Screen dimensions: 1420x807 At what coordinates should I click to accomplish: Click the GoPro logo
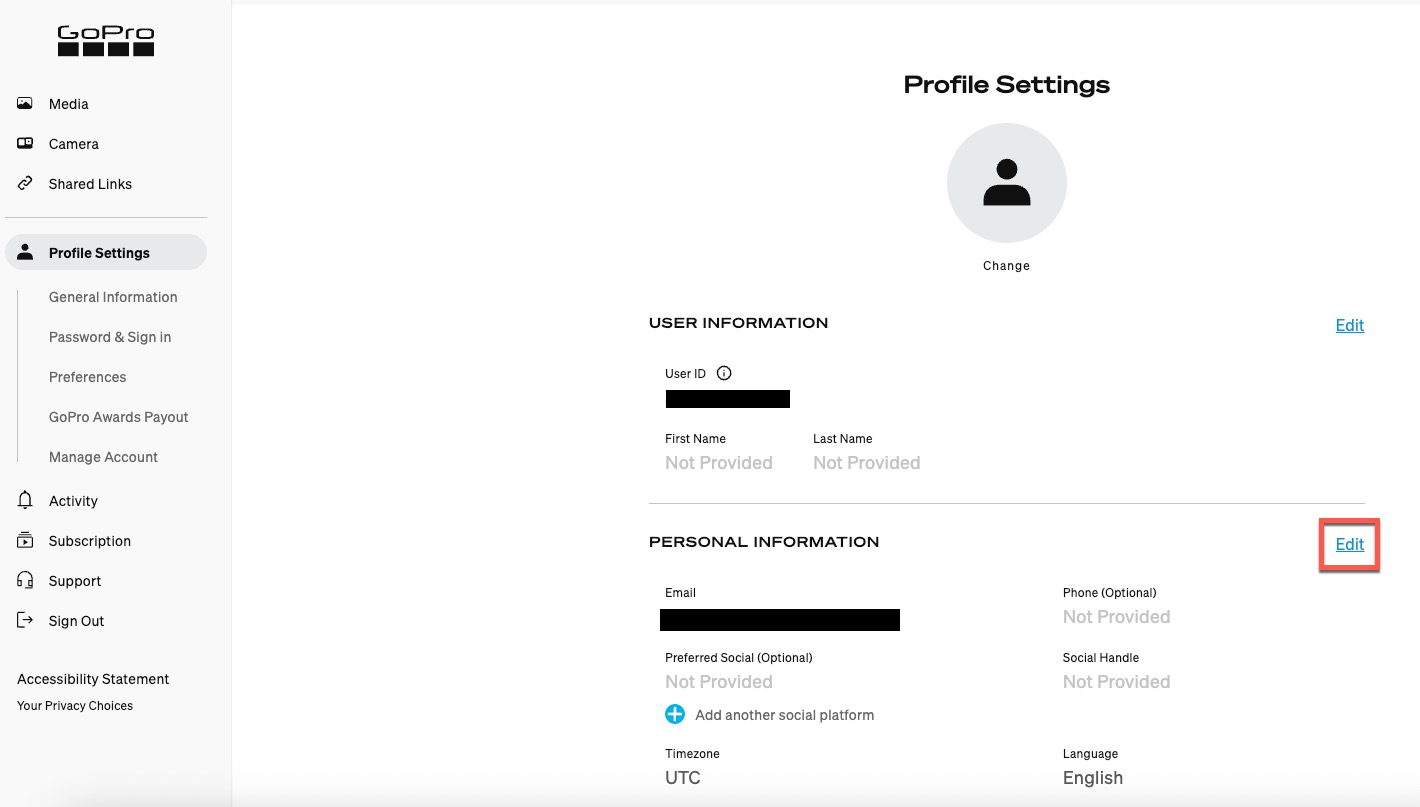(x=106, y=41)
